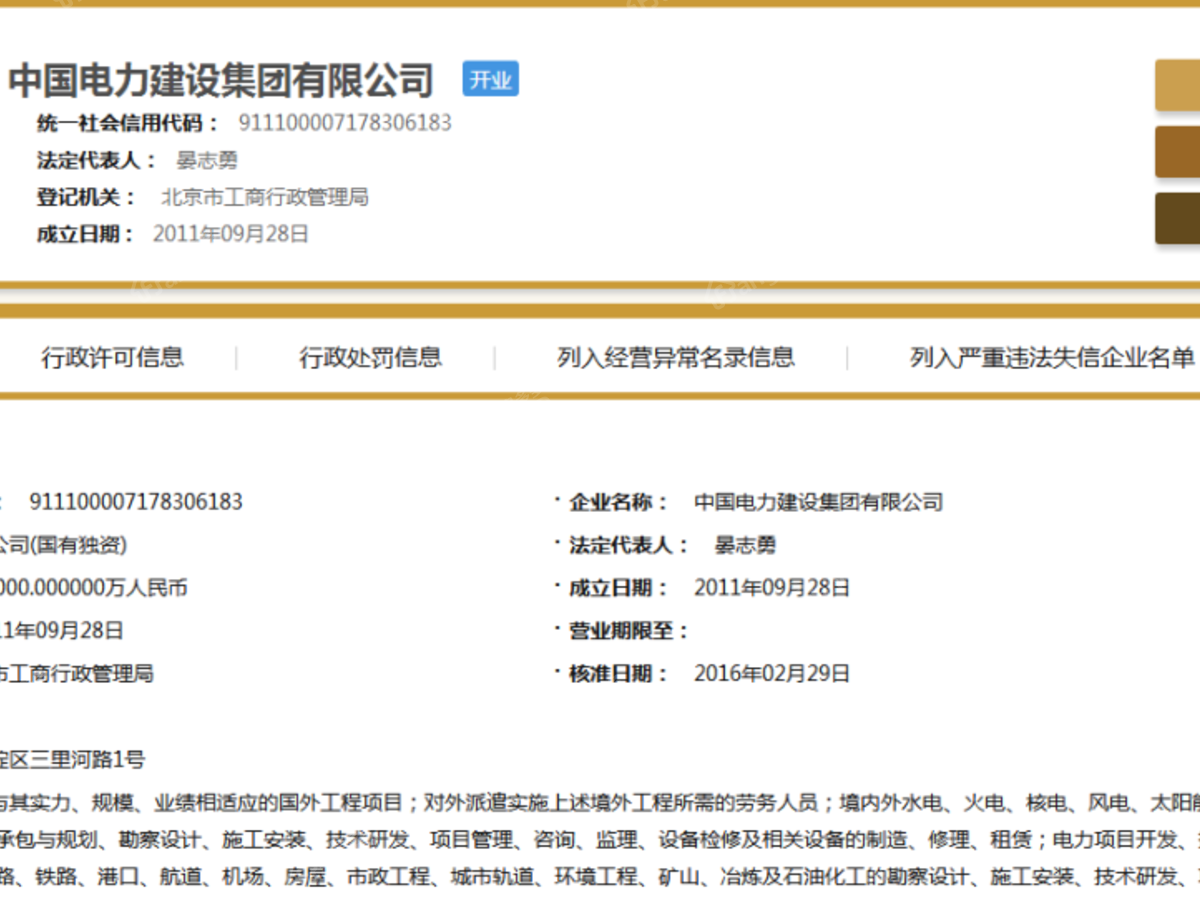Click the medium brown button at right

[1178, 152]
